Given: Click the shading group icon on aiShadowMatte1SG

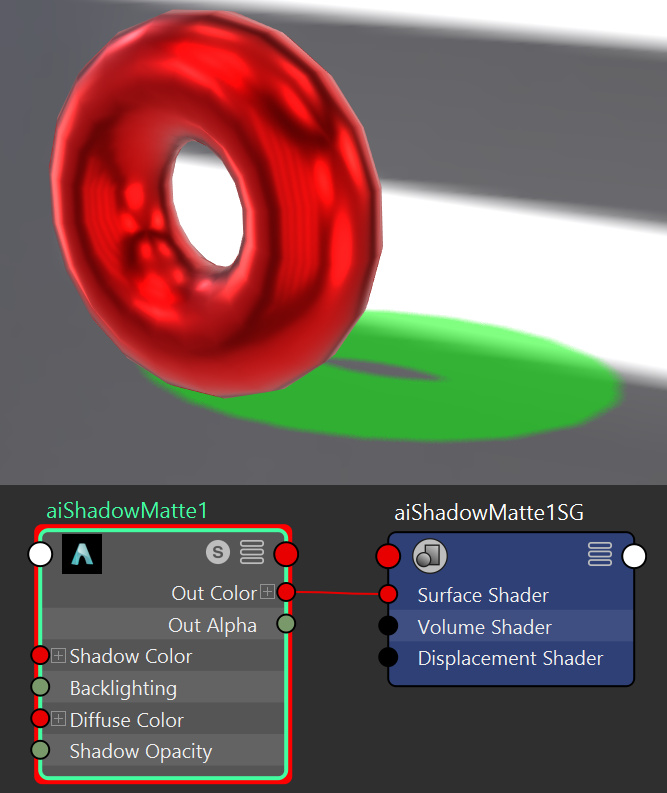Looking at the screenshot, I should [430, 556].
